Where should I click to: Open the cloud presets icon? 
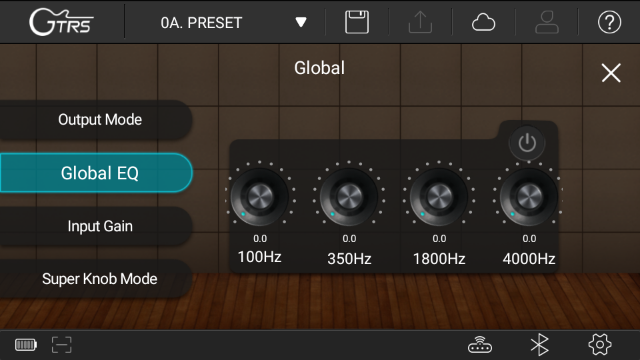point(483,22)
